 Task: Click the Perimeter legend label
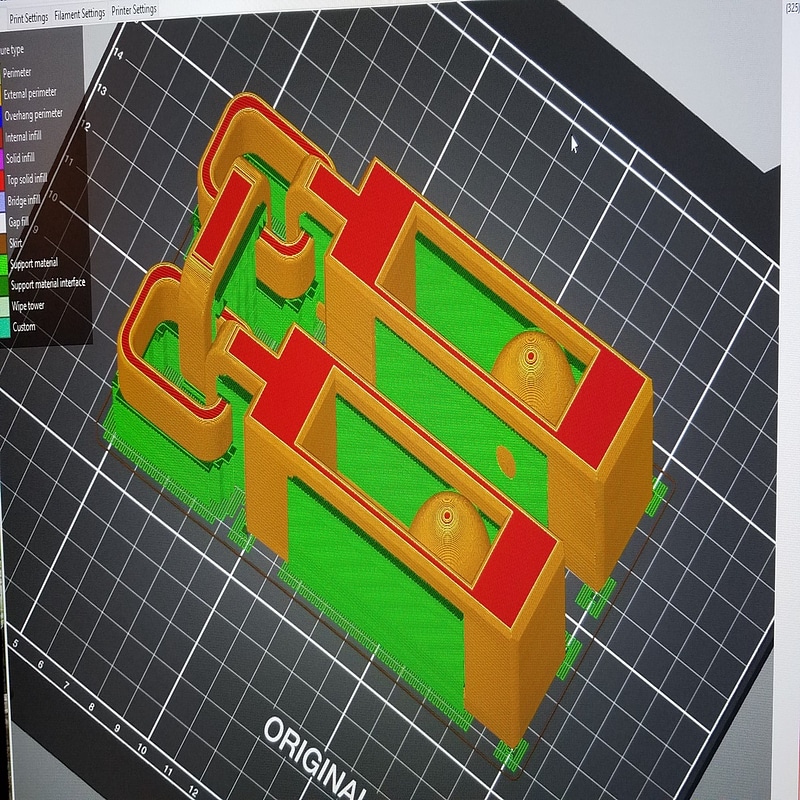coord(17,73)
